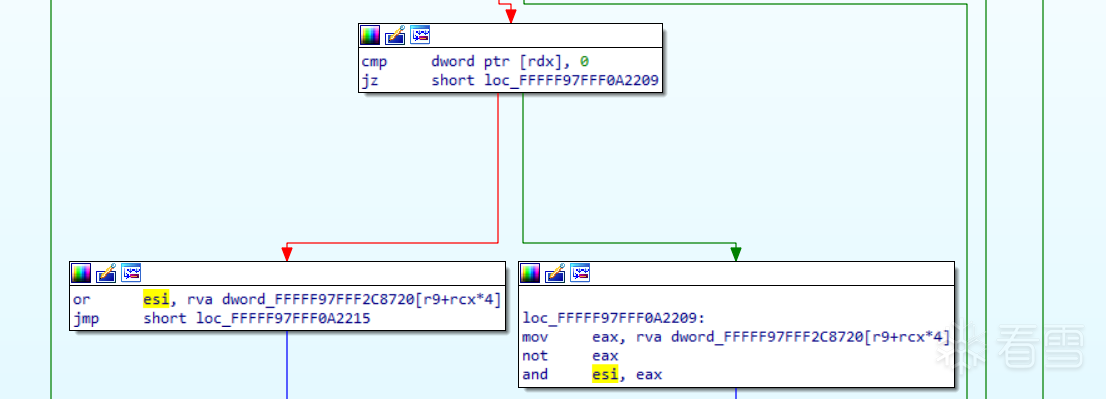This screenshot has width=1106, height=399.
Task: Click edit-name pencil icon on or esi block
Action: [x=107, y=273]
